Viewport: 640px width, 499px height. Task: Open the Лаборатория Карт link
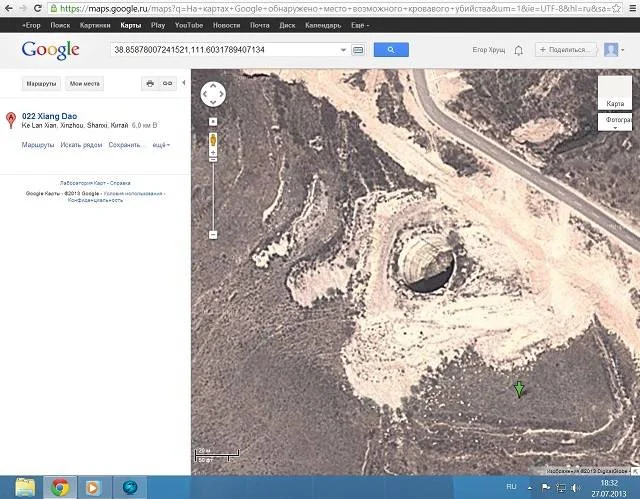83,183
